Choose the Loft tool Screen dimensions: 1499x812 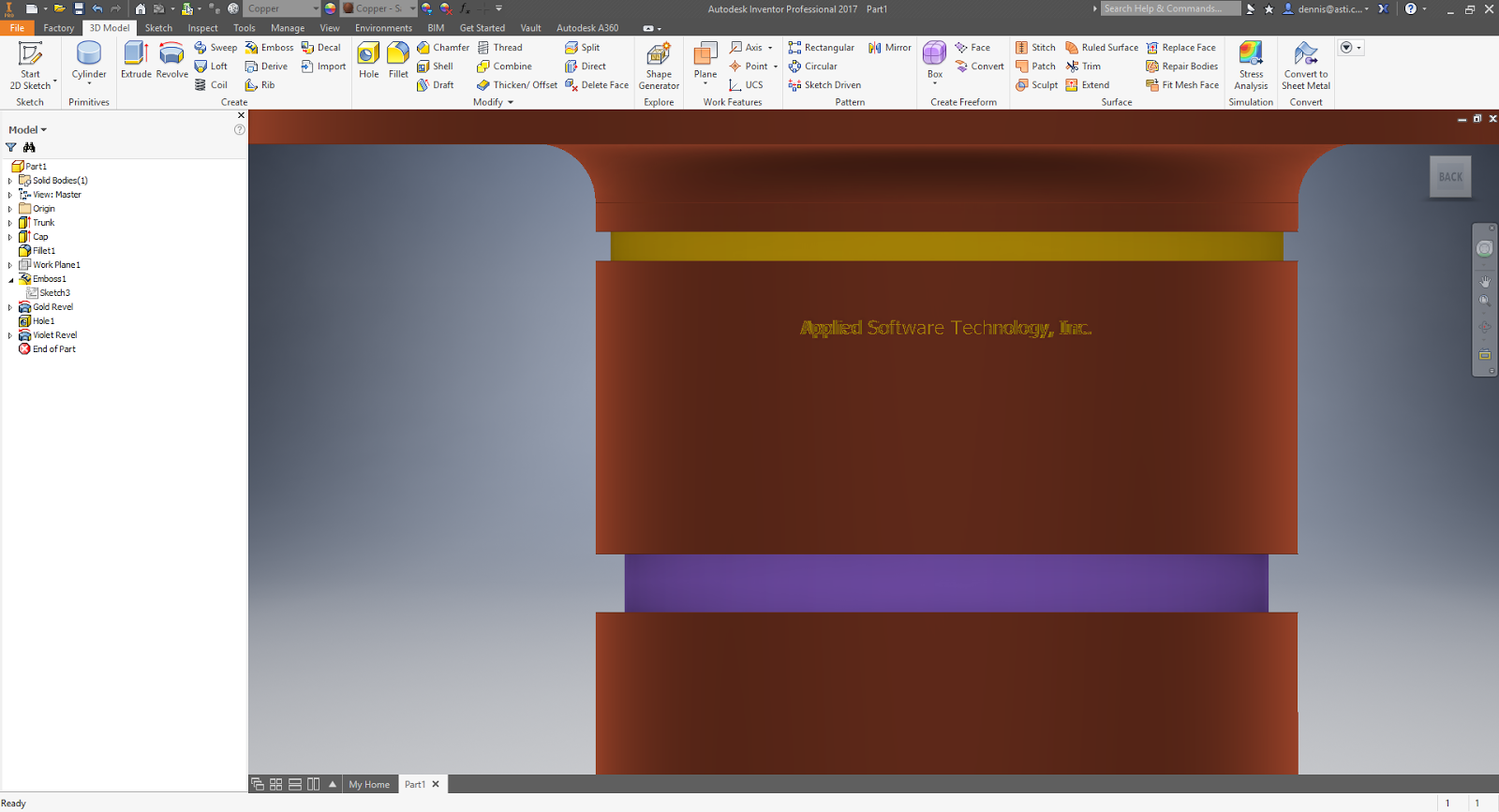pos(211,66)
